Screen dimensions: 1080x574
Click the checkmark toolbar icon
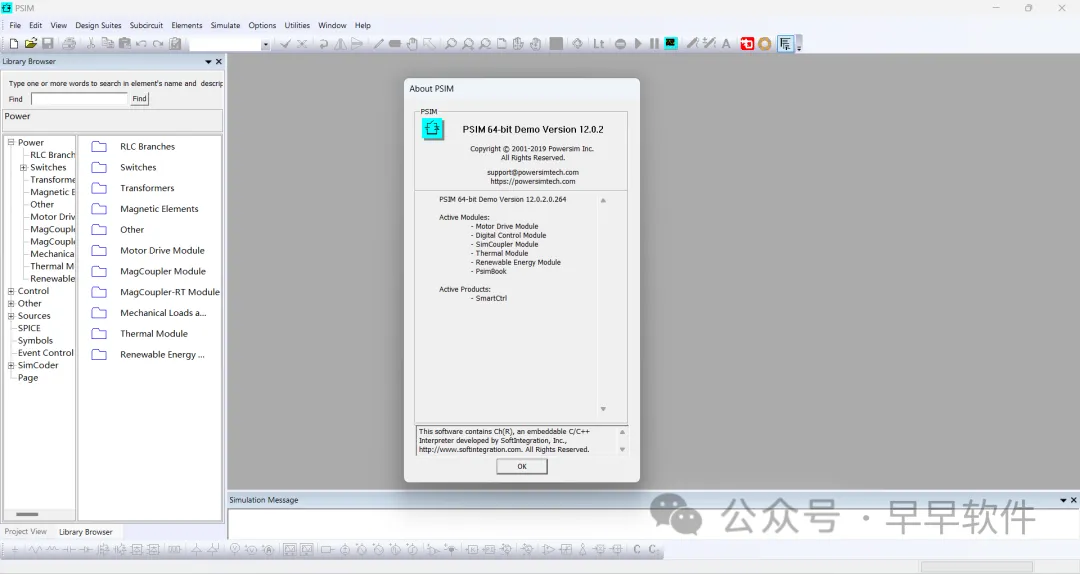[x=285, y=43]
